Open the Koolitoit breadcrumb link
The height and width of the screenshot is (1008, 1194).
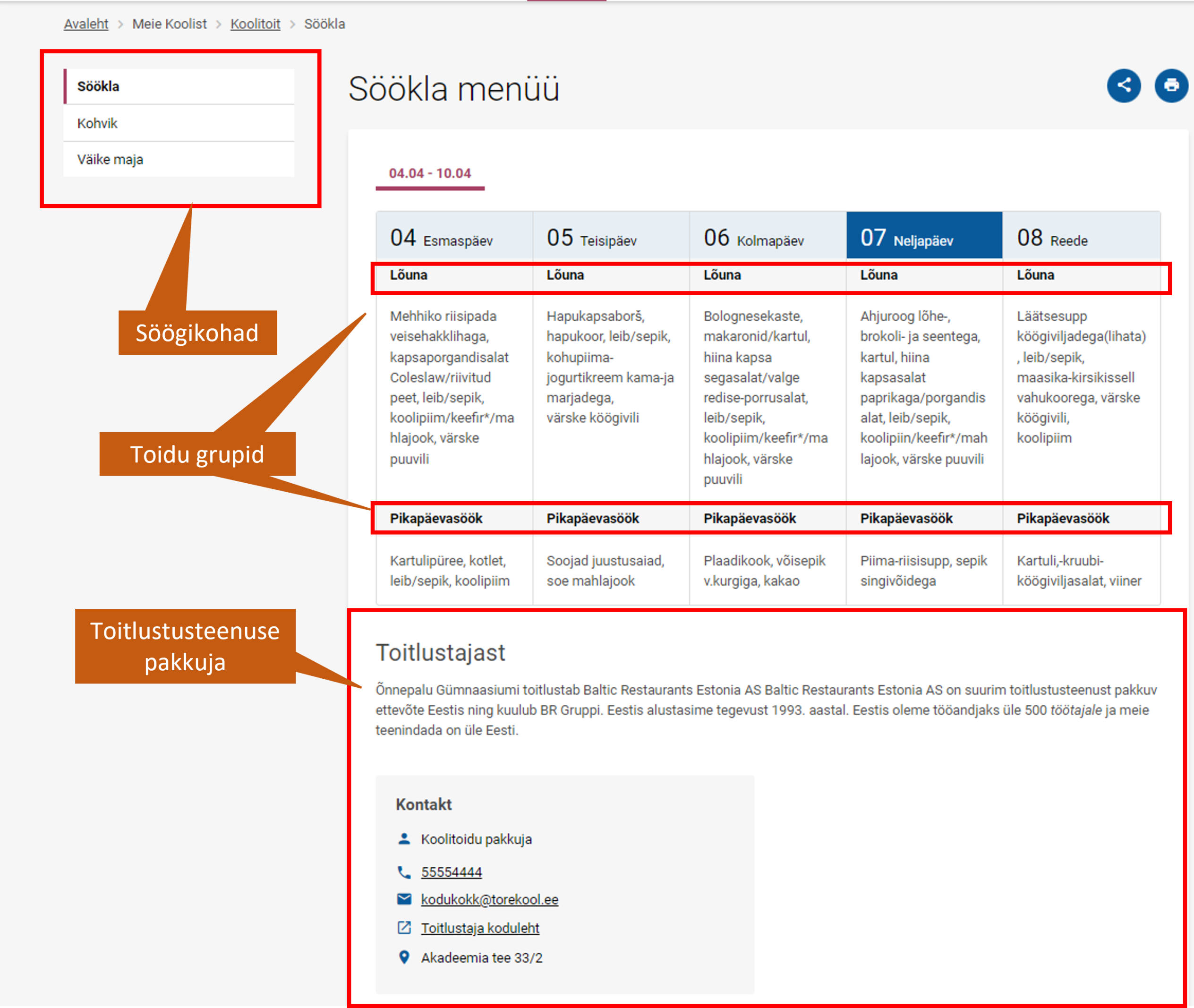tap(255, 24)
